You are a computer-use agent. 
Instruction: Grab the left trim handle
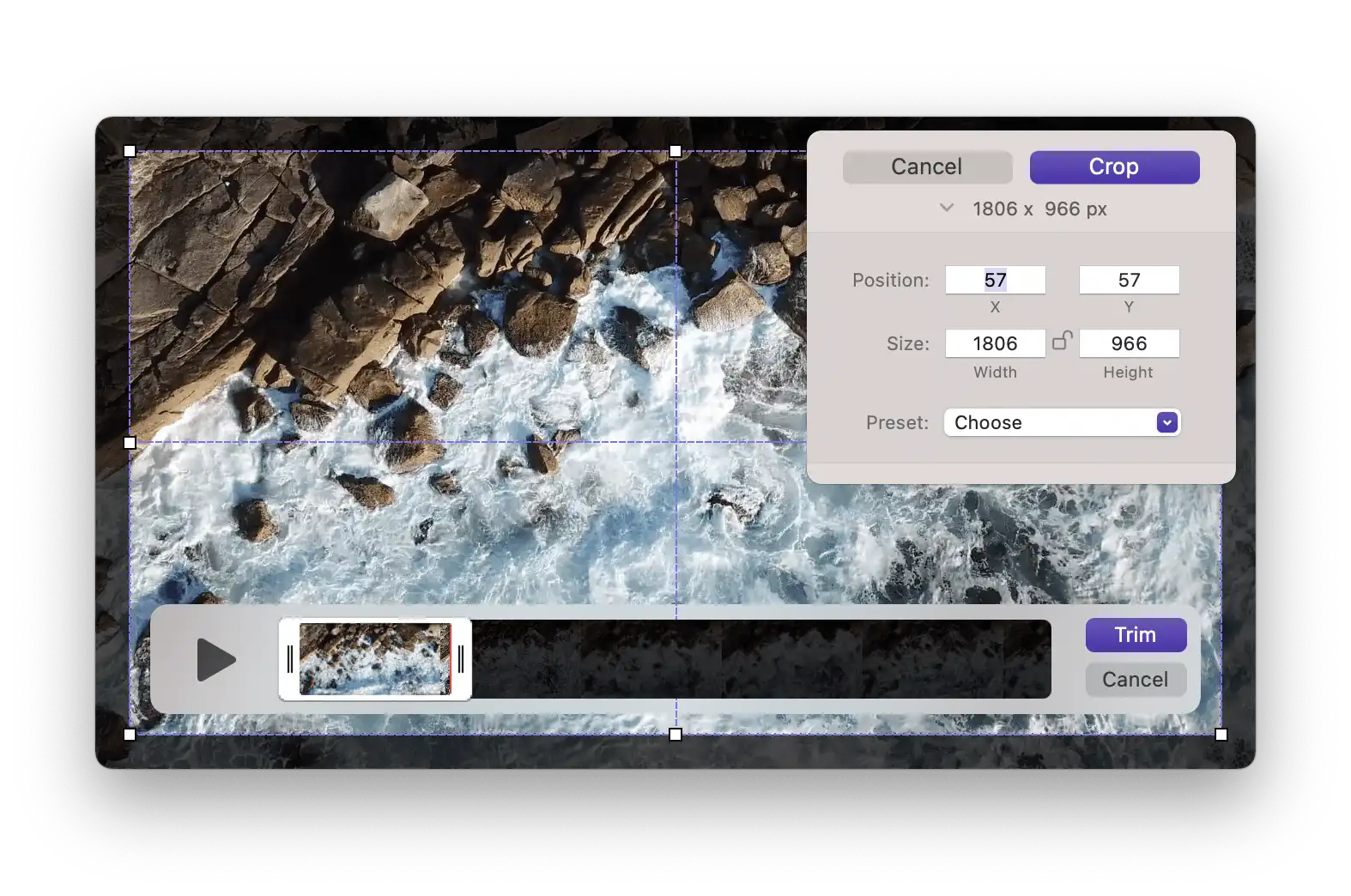click(290, 659)
